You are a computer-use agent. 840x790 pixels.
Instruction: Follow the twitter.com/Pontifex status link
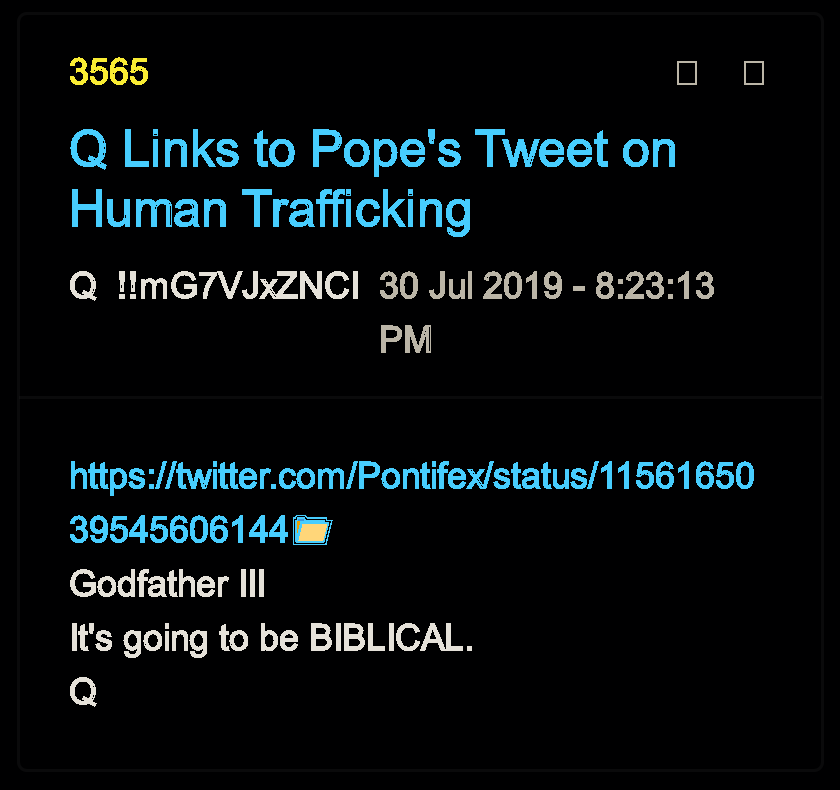pos(411,476)
